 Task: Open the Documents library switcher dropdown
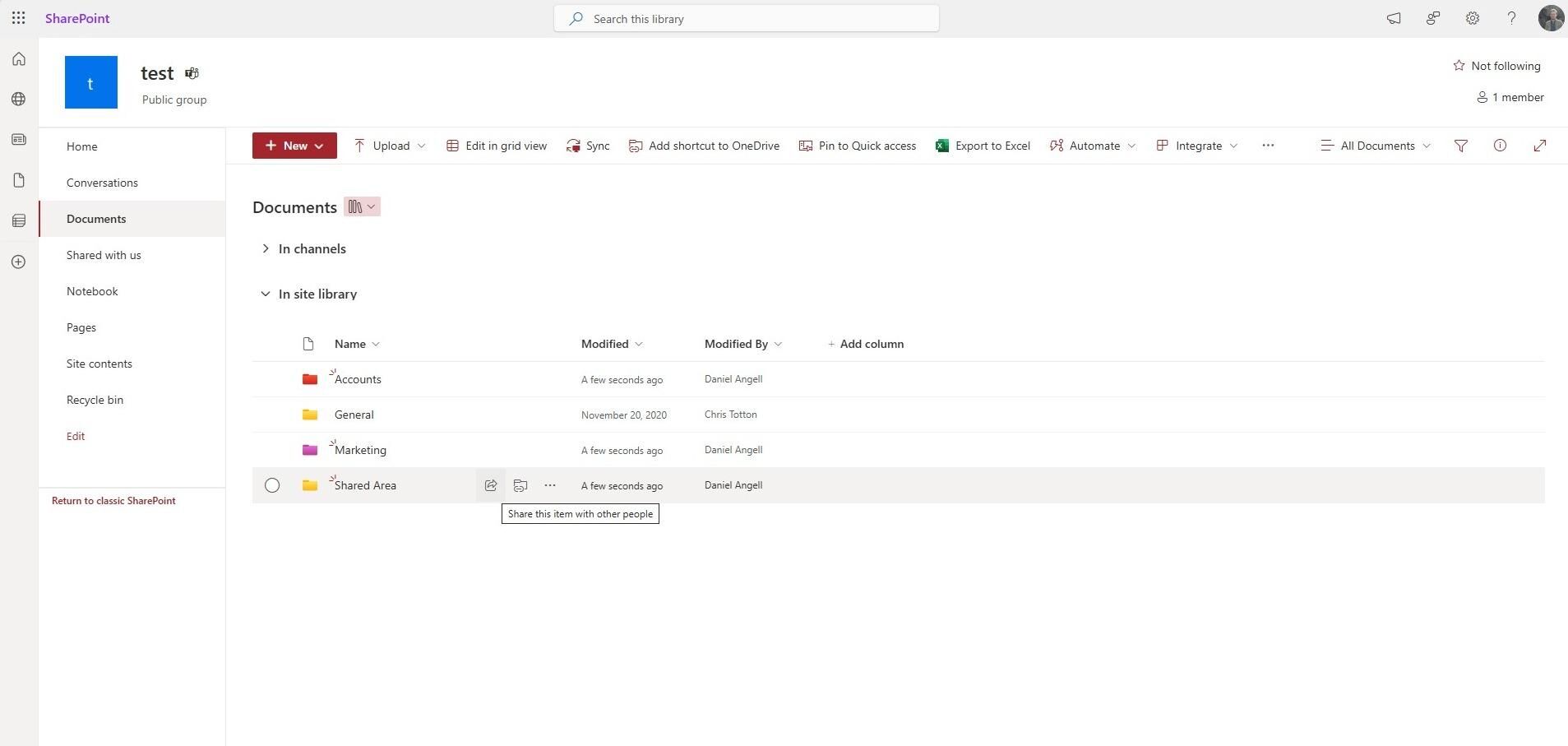coord(362,207)
